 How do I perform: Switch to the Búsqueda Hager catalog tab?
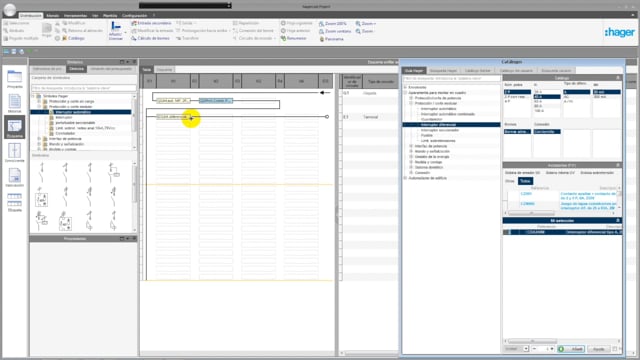tap(443, 71)
